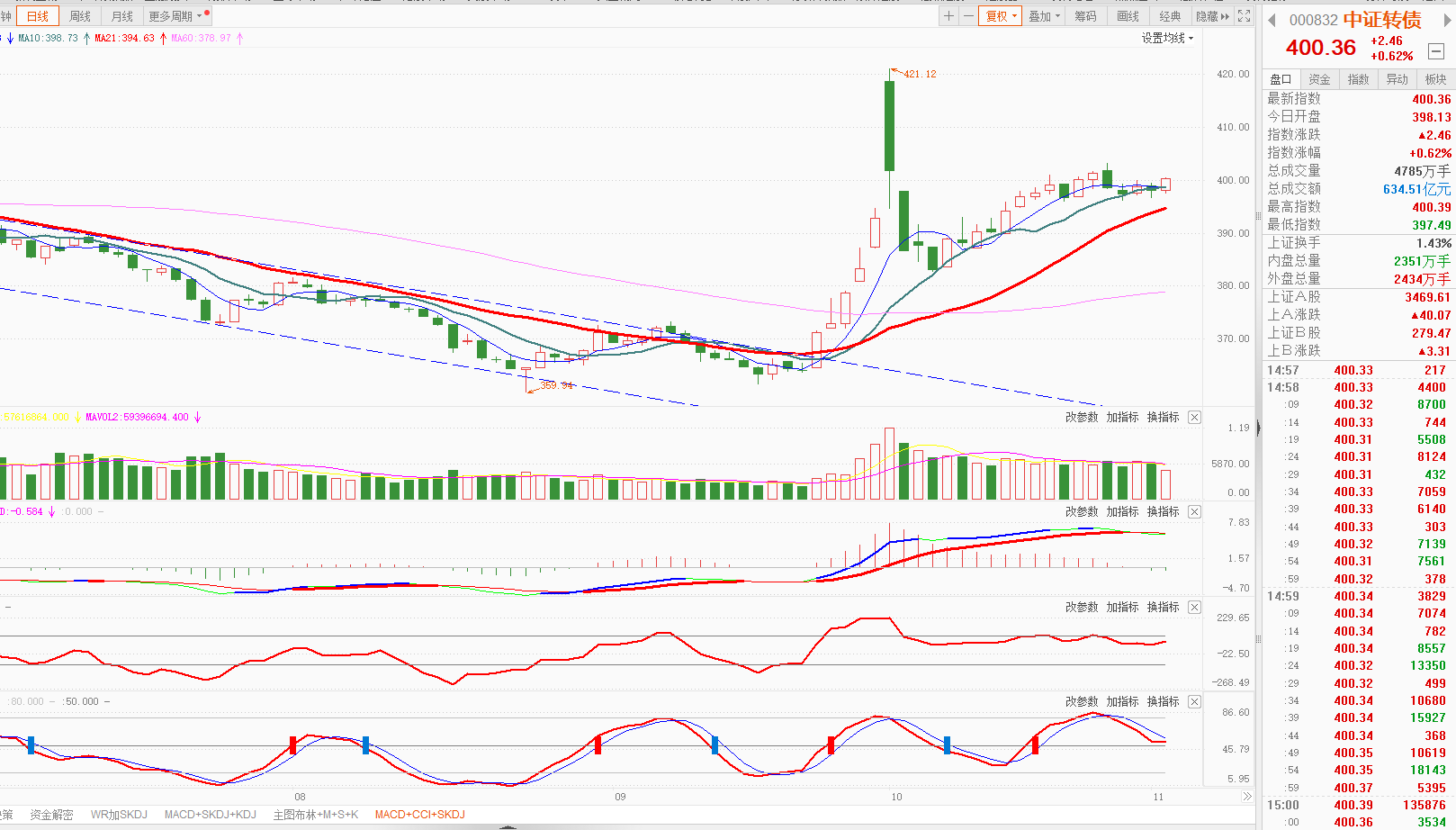Collapse the quote header with minus box icon
The image size is (1456, 830).
pyautogui.click(x=1436, y=51)
